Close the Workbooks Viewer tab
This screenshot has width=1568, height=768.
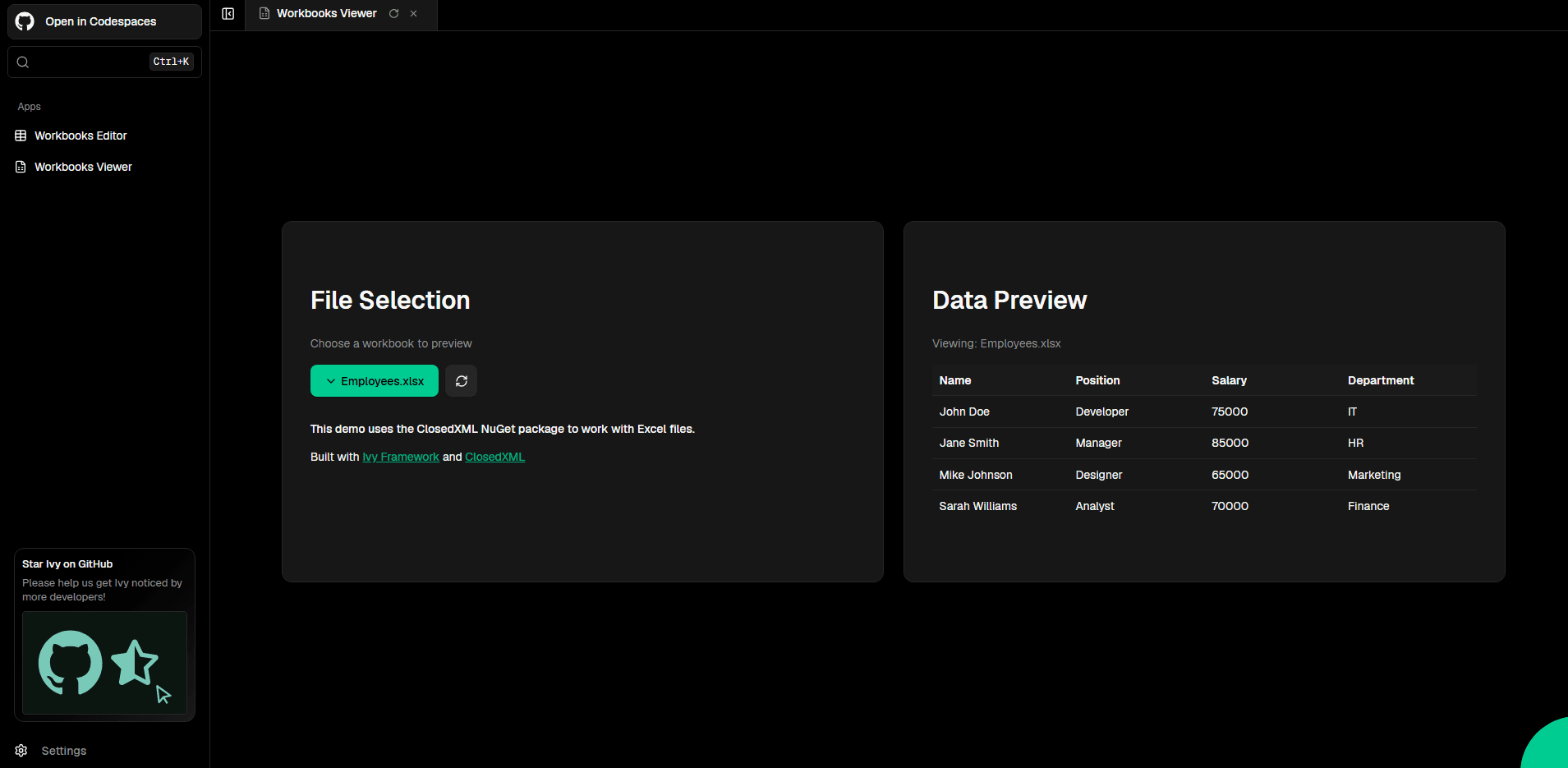[x=414, y=14]
